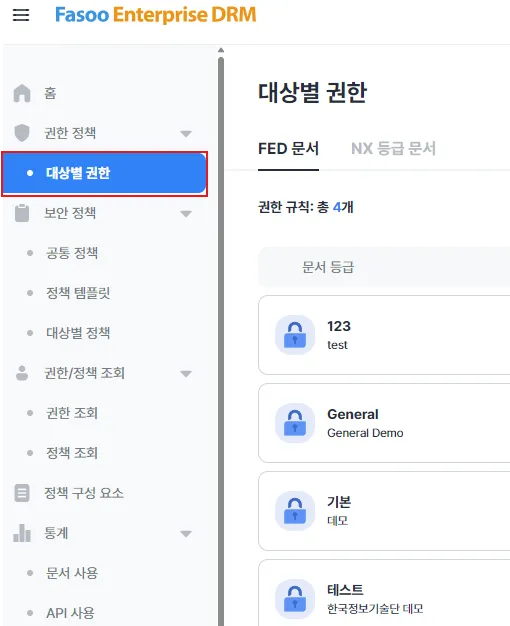
Task: Collapse the 통계 section arrow
Action: coord(186,534)
